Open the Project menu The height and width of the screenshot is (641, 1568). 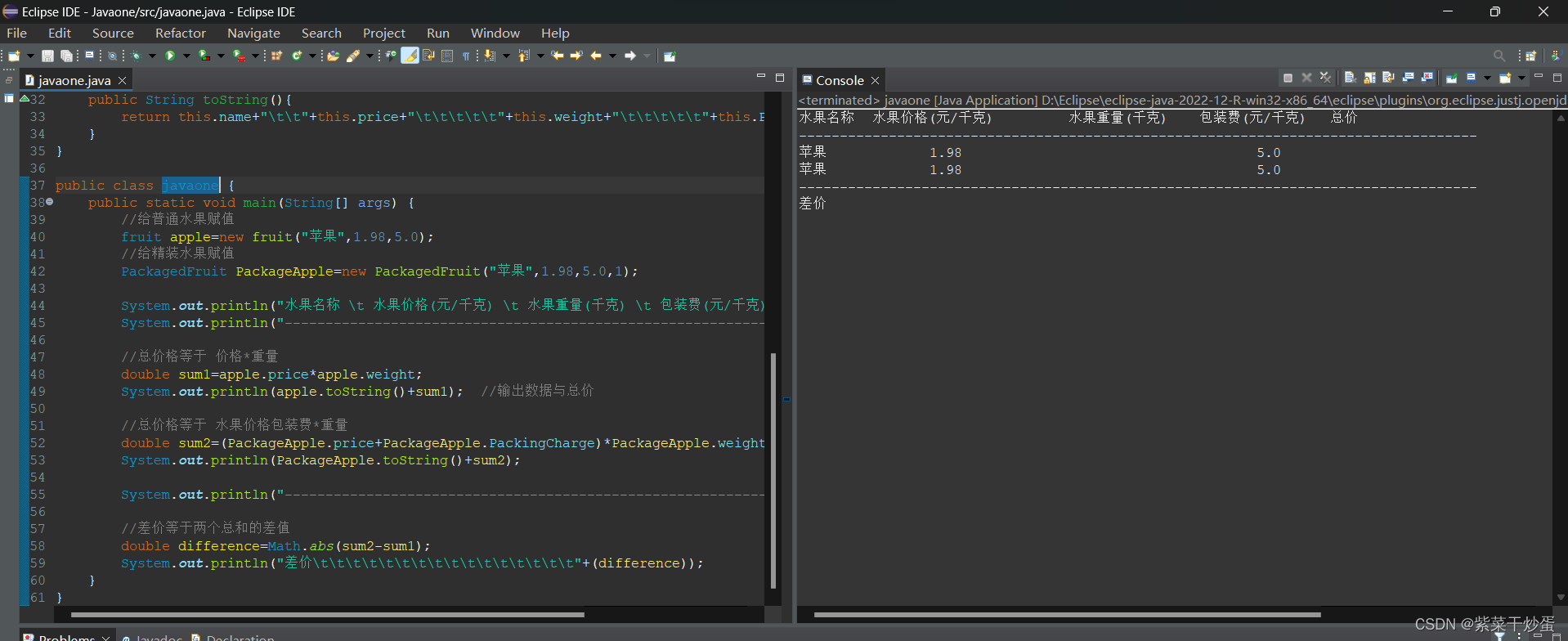coord(384,33)
